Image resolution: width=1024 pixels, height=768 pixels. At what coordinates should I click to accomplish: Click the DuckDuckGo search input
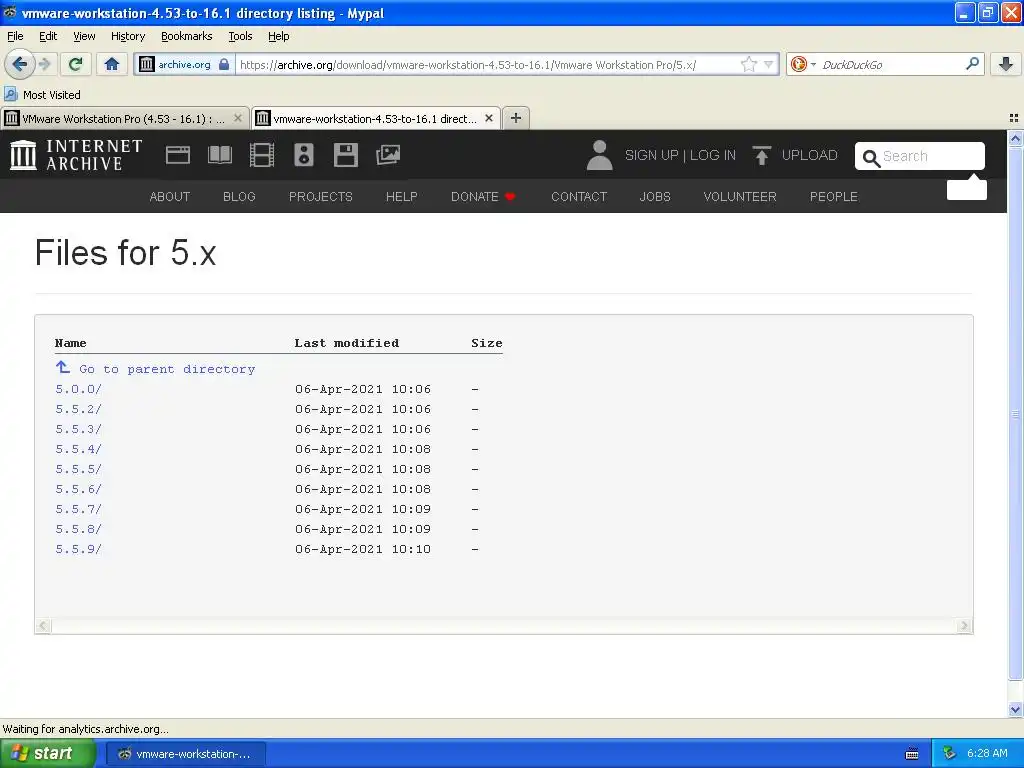click(891, 64)
